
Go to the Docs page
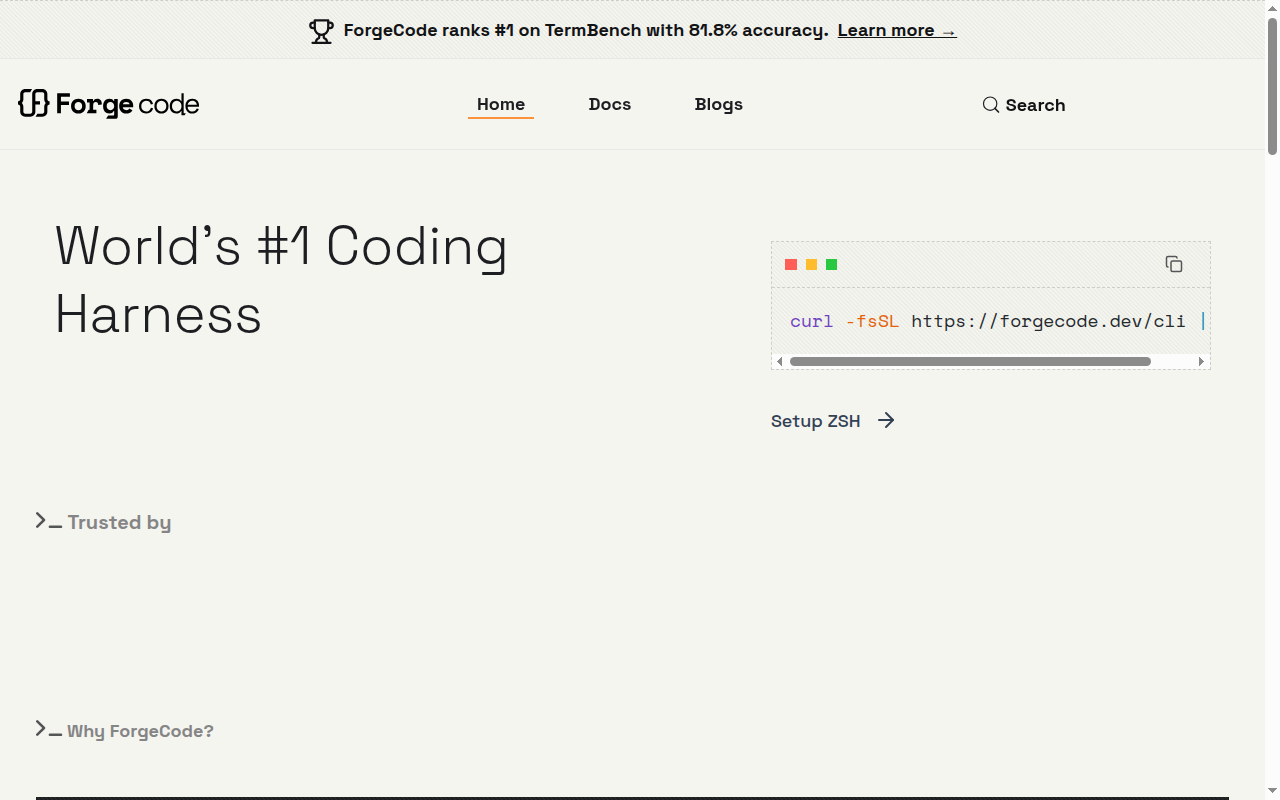pos(610,104)
